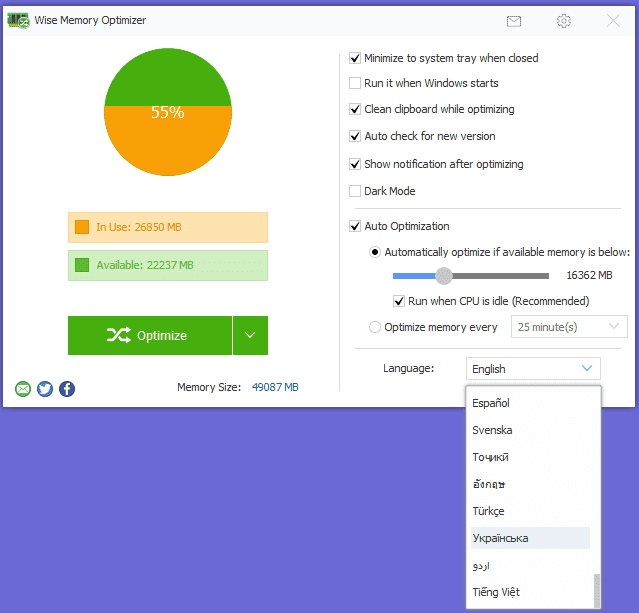Click the orange In Use color square
This screenshot has height=613, width=639.
(x=82, y=227)
